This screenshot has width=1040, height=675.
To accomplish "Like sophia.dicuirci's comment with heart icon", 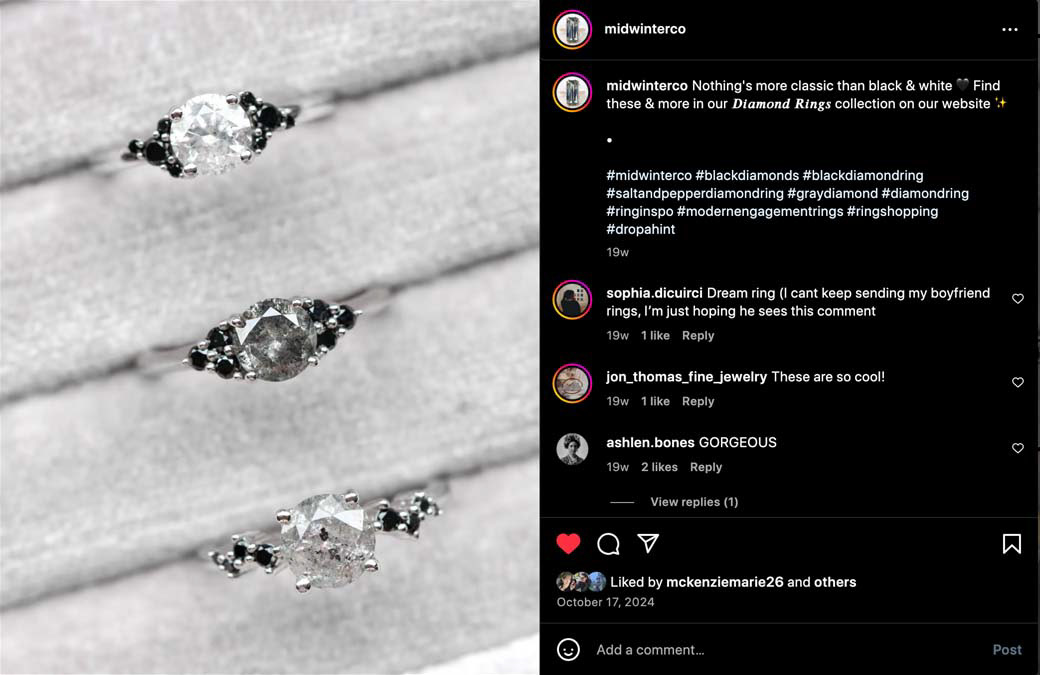I will click(x=1017, y=299).
